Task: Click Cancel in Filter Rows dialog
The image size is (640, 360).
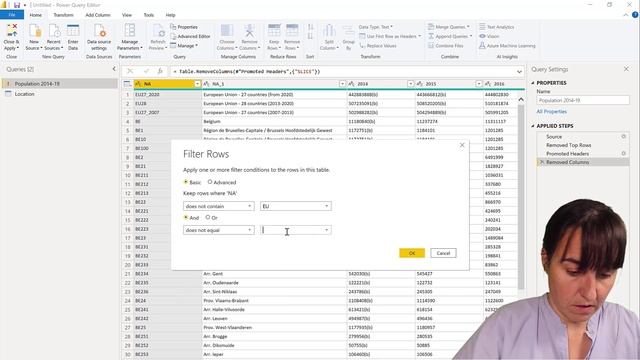Action: coord(443,253)
